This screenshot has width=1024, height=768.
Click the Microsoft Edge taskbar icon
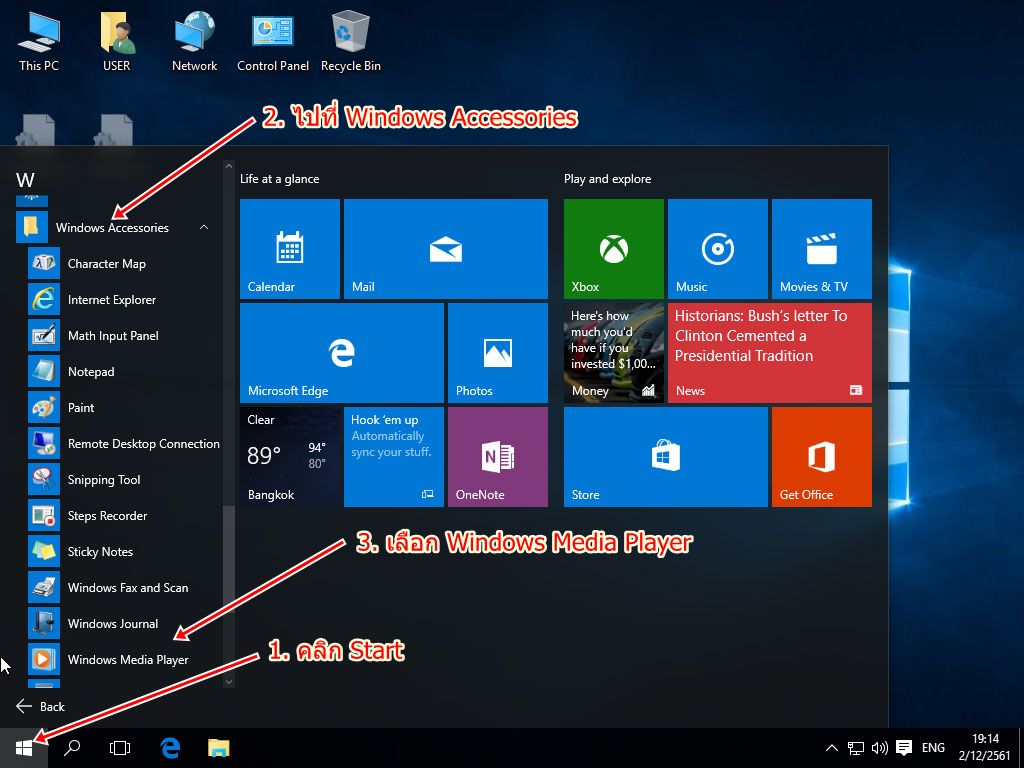pos(170,747)
